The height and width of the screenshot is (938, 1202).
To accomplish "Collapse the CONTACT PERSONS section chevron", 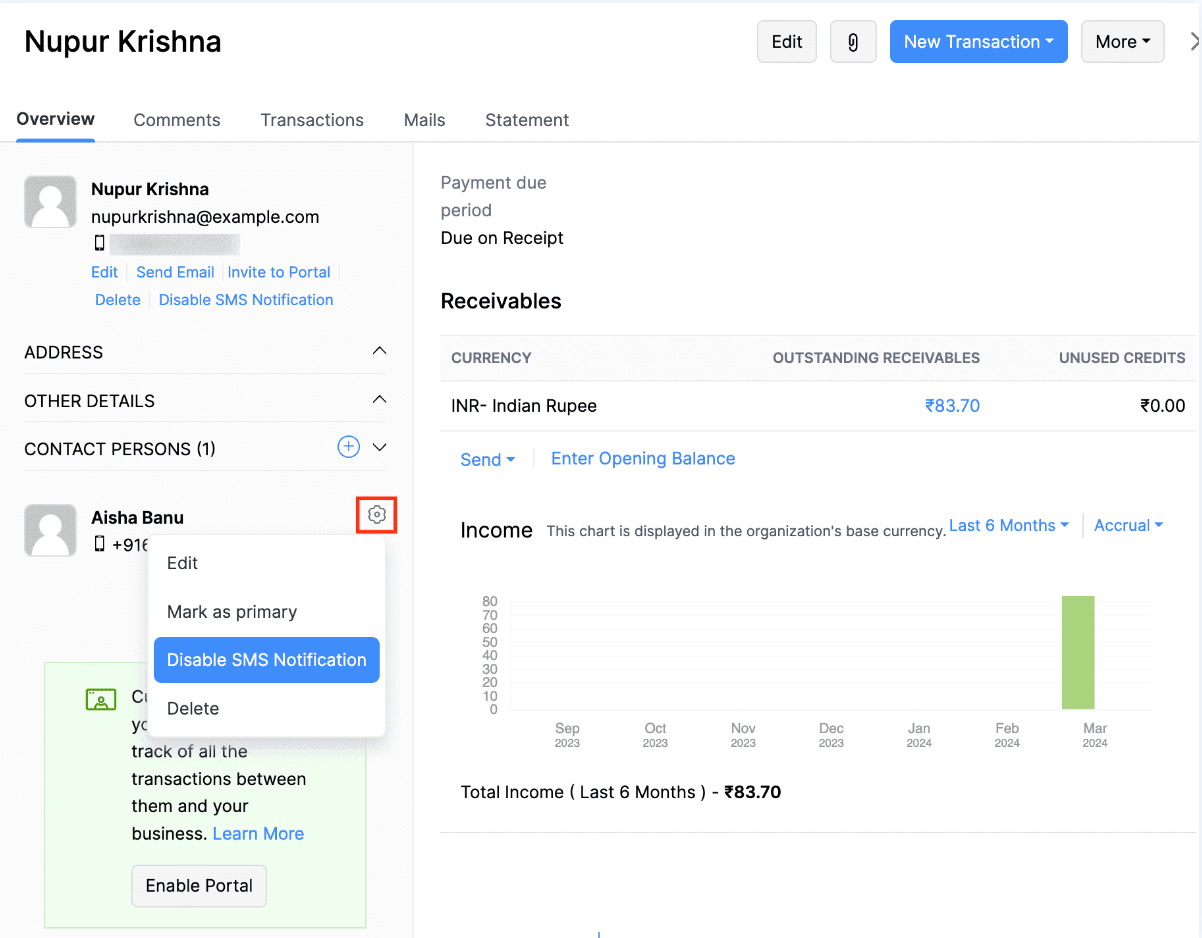I will click(x=379, y=448).
